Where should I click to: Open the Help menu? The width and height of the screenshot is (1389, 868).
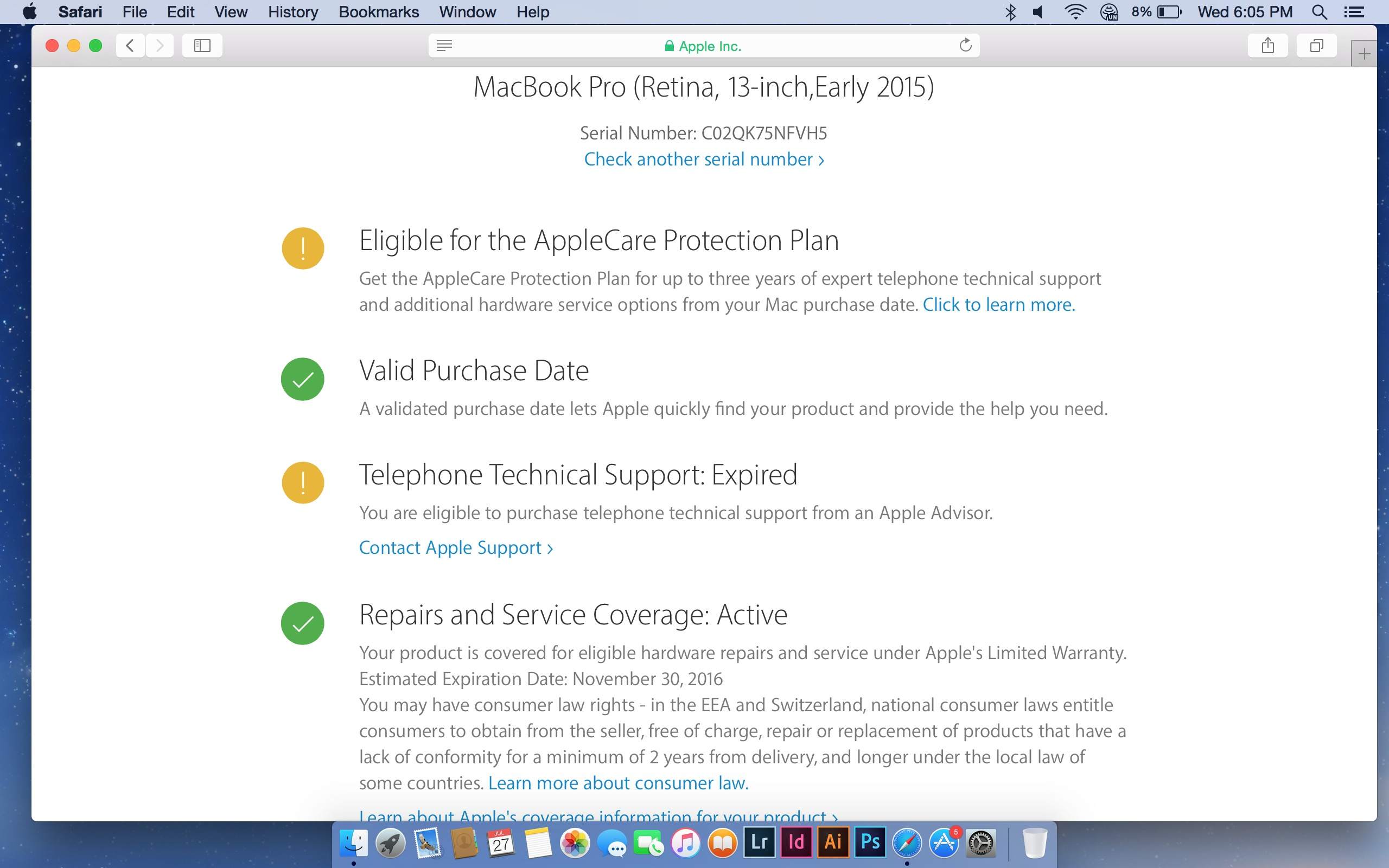pos(533,11)
